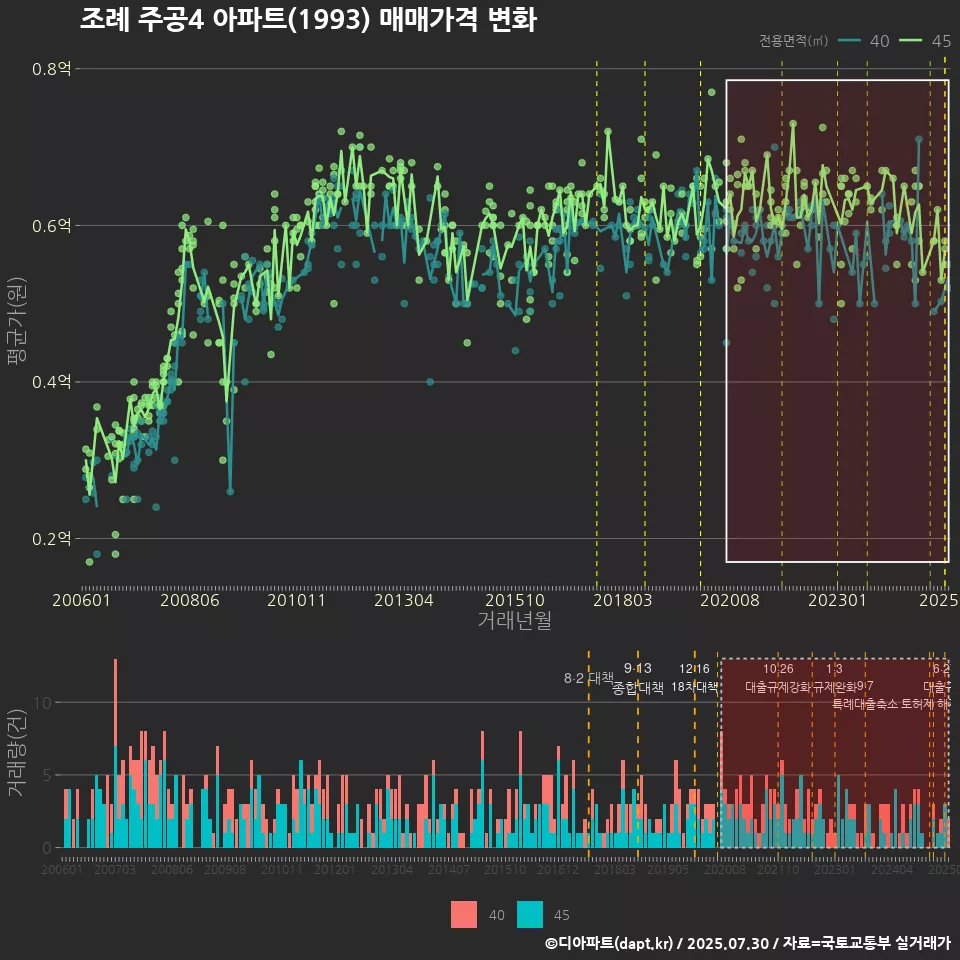The image size is (960, 960).
Task: Click the 5 label on volume axis
Action: coord(47,775)
